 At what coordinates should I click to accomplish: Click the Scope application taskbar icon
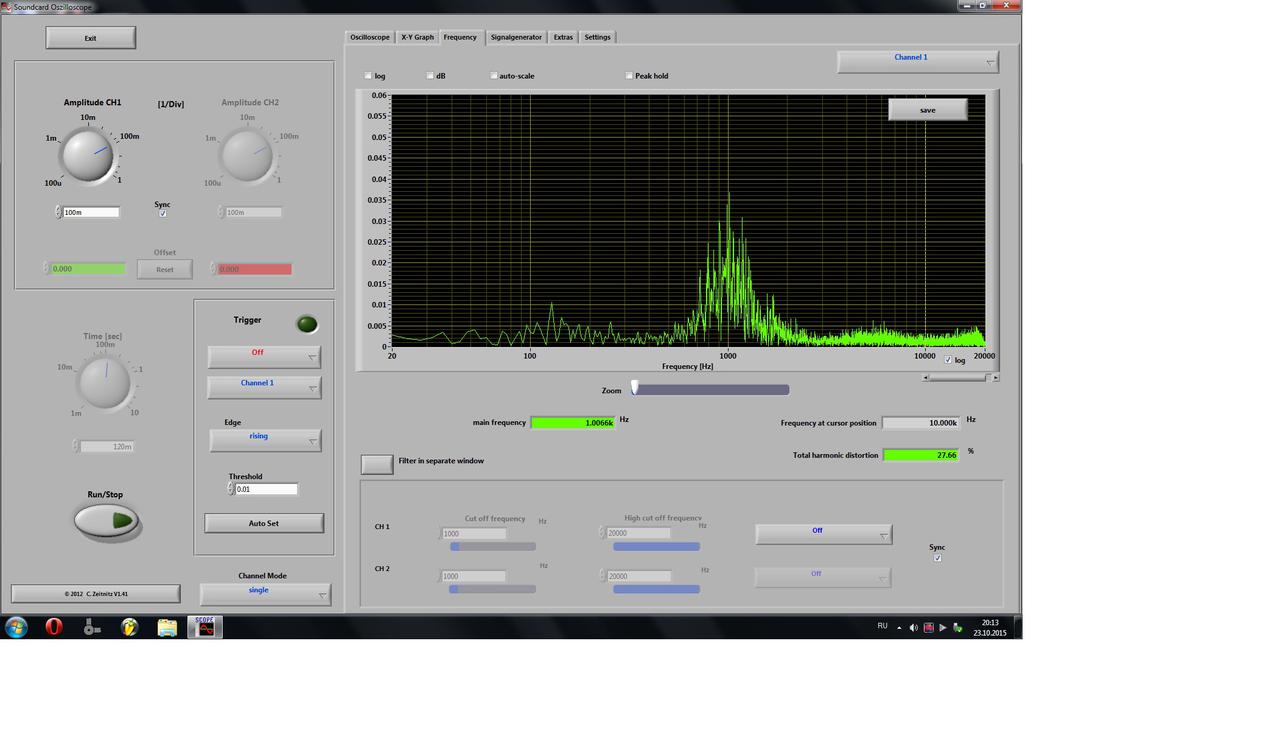(205, 627)
